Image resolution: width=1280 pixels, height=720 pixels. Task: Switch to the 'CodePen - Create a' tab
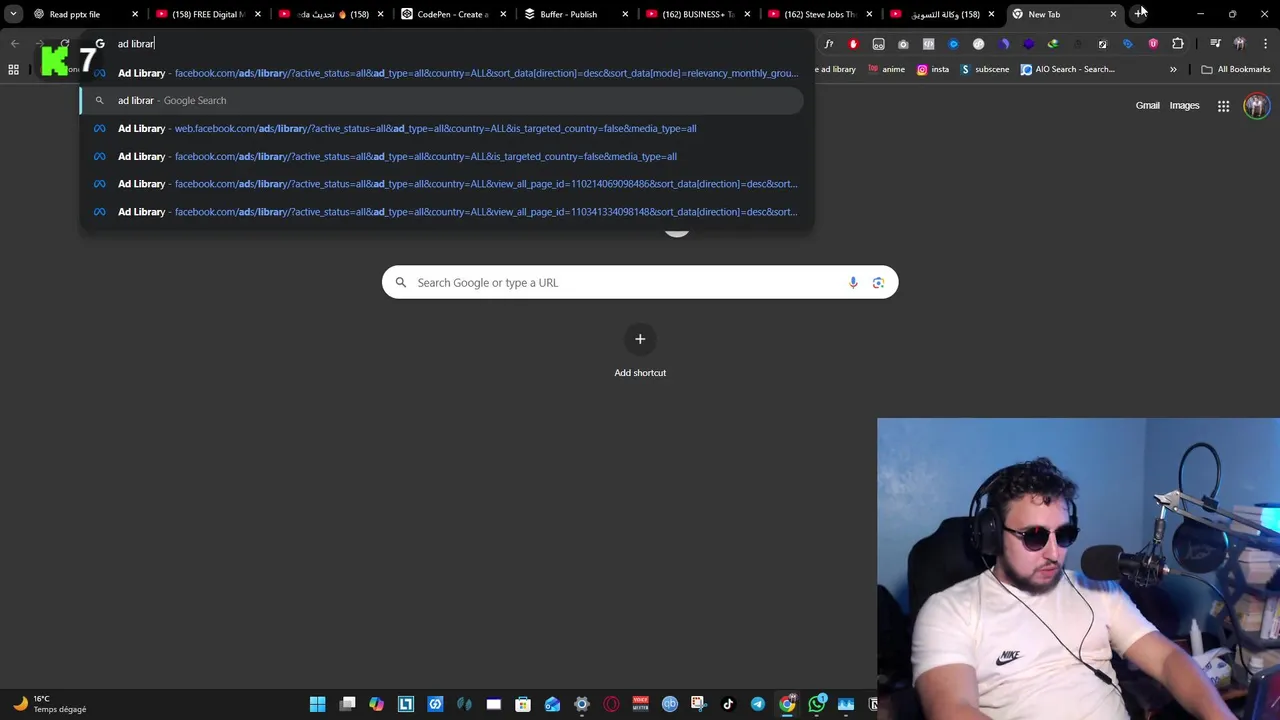pyautogui.click(x=452, y=14)
